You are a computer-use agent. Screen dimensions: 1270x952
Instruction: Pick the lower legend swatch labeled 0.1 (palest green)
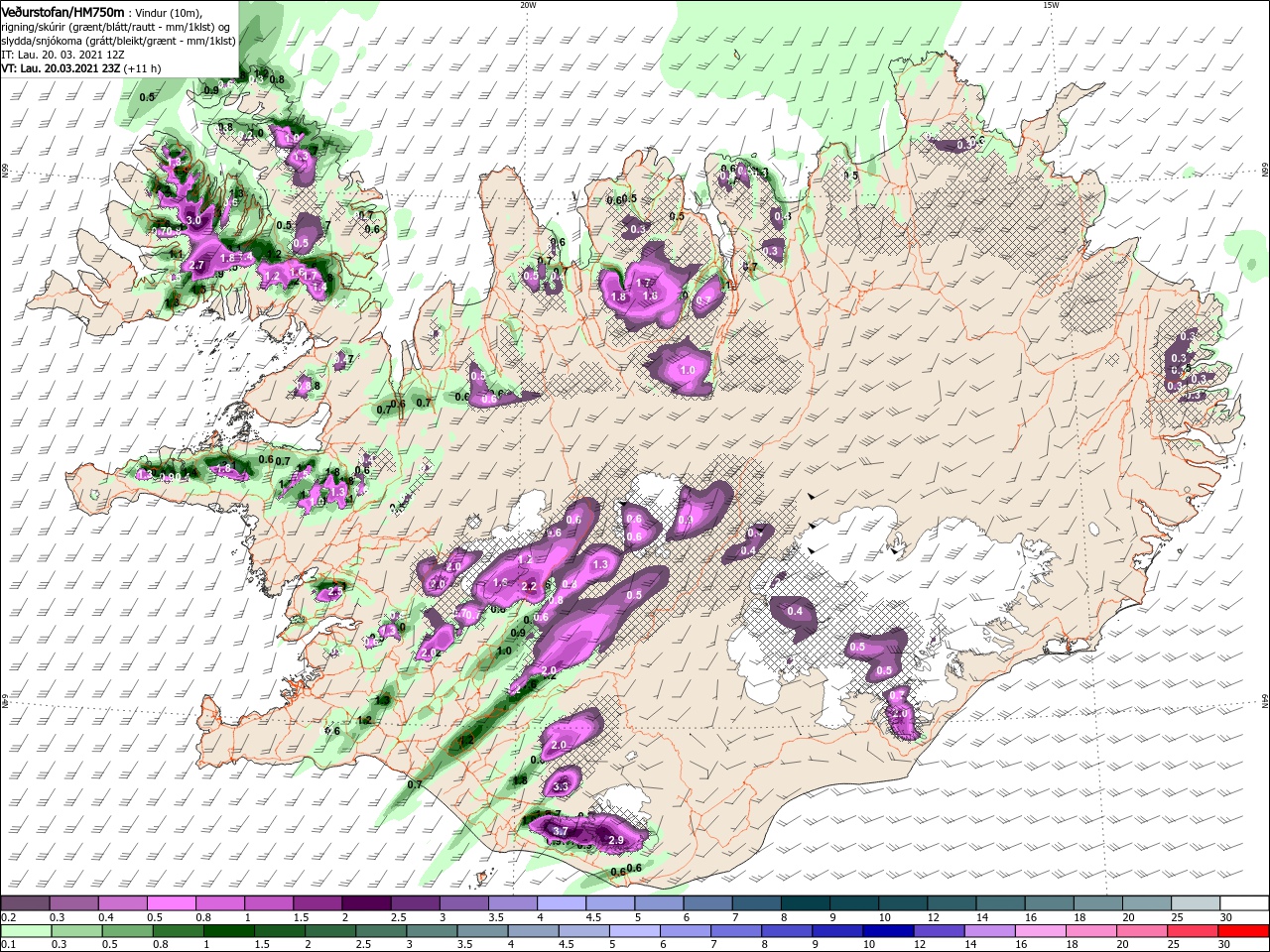point(25,931)
